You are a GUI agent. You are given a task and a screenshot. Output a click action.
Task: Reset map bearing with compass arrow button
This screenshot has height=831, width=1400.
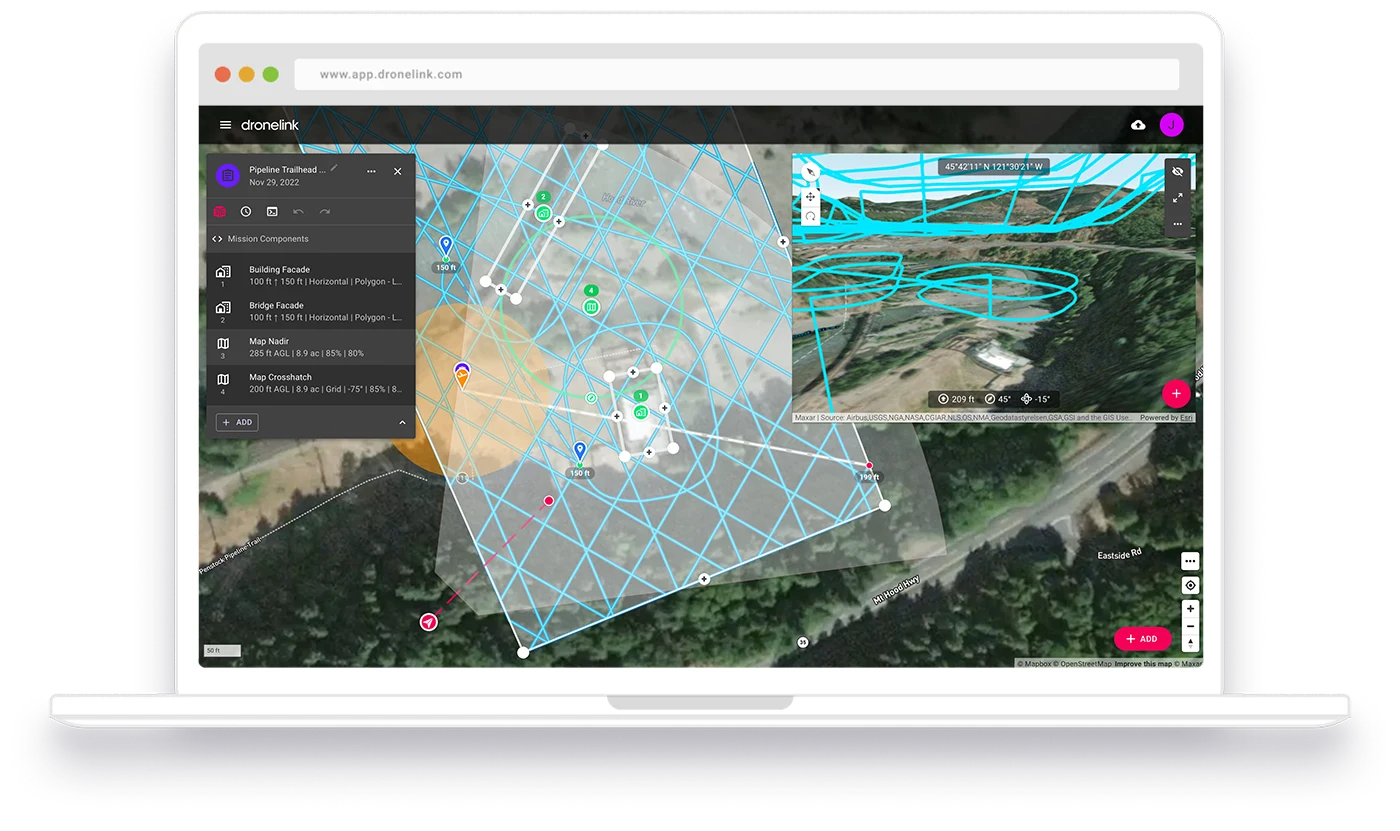(x=1190, y=644)
